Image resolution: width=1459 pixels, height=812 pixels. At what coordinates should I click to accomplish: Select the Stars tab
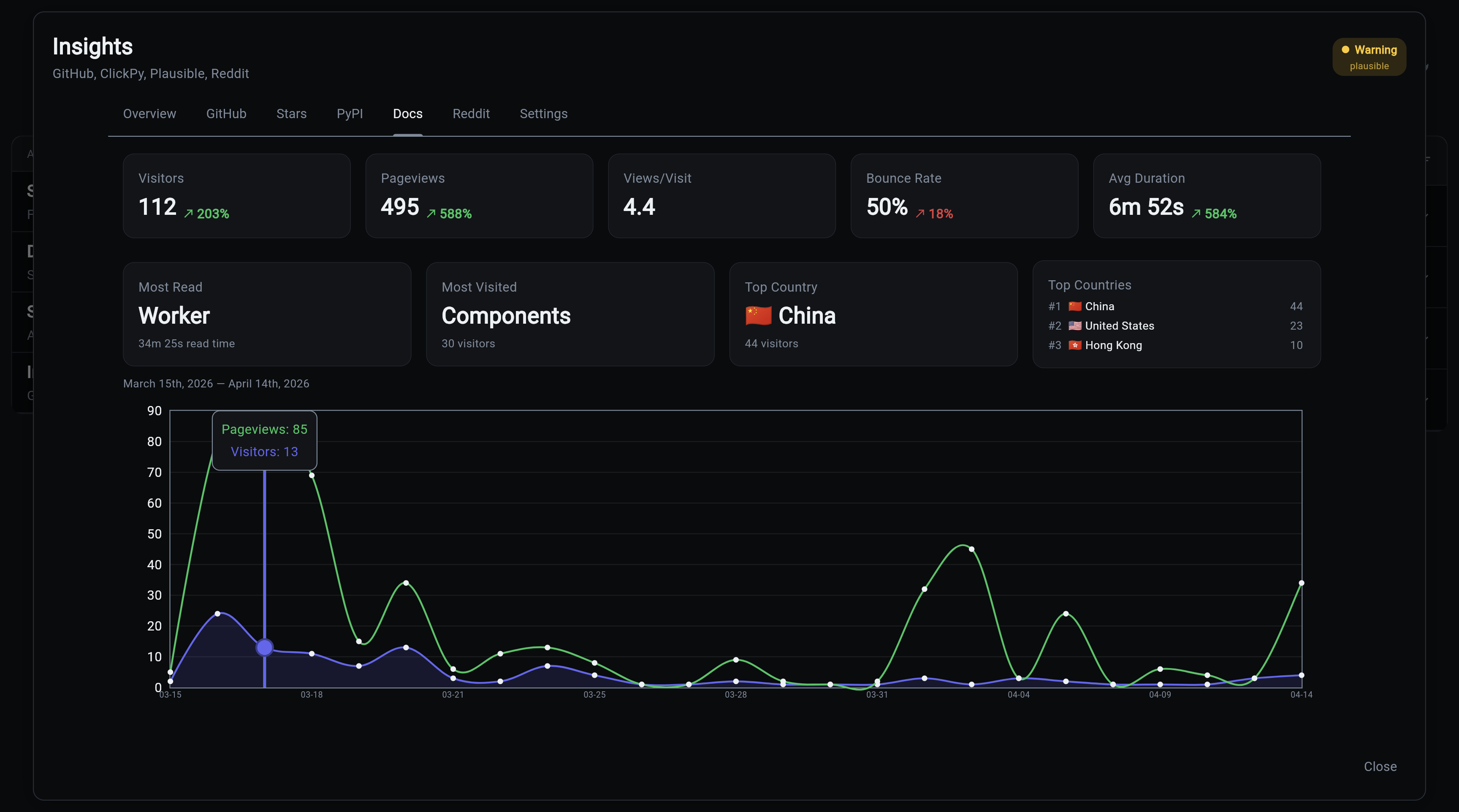[291, 114]
